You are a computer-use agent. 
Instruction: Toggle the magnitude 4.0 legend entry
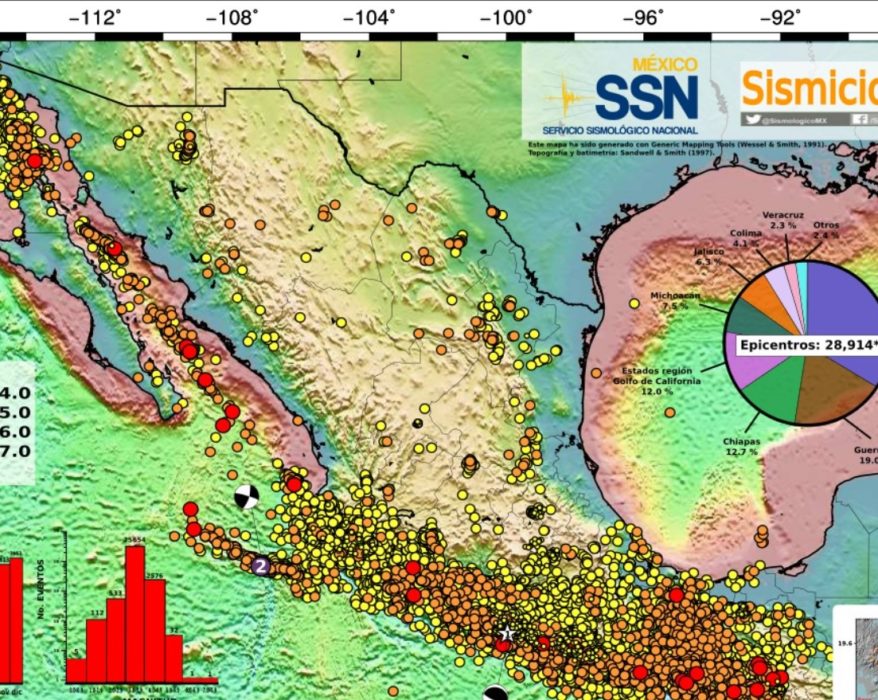(x=14, y=393)
